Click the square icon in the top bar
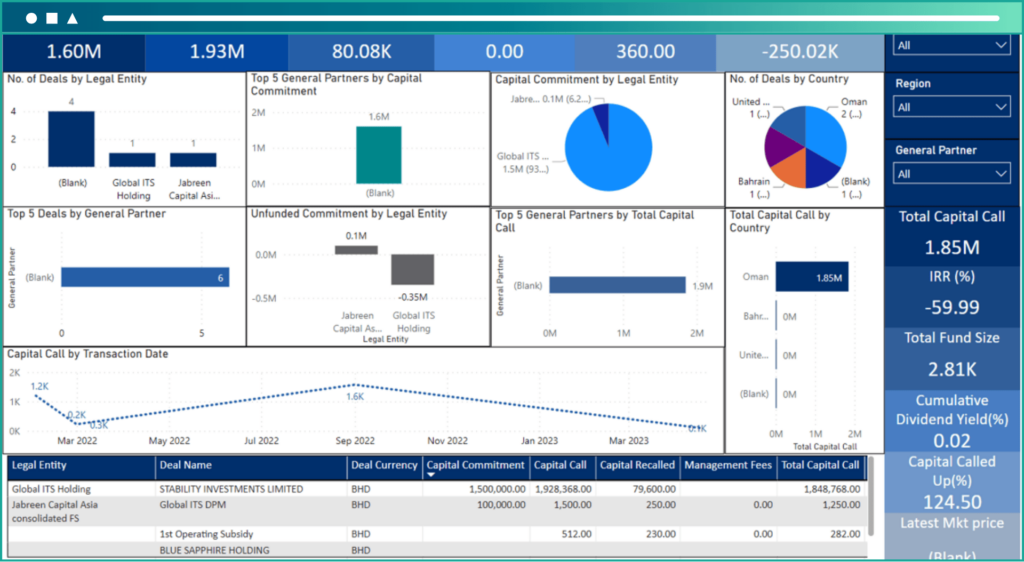The image size is (1024, 562). (x=52, y=18)
